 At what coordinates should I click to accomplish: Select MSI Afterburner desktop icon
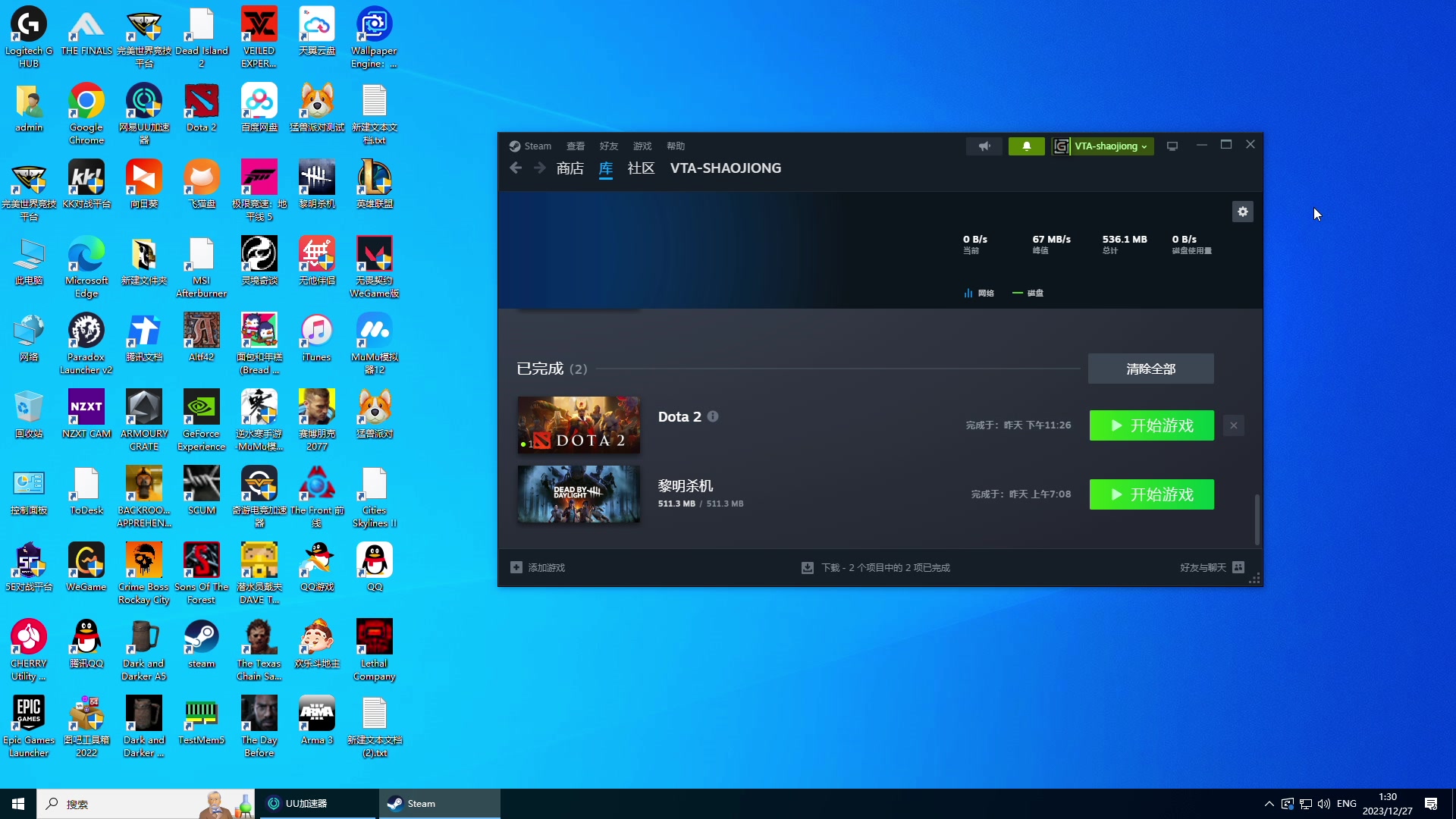tap(202, 268)
